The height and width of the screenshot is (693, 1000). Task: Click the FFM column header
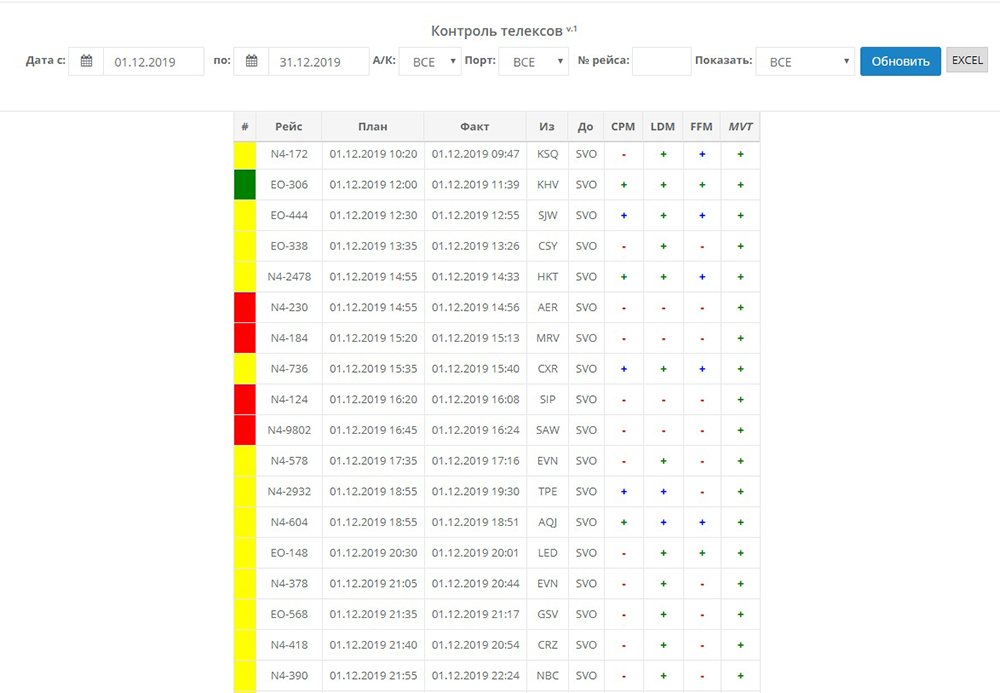[x=702, y=126]
